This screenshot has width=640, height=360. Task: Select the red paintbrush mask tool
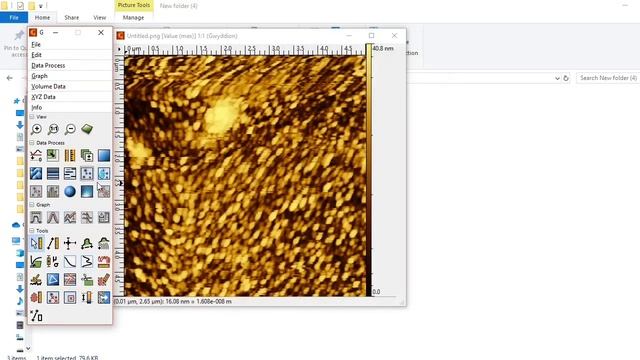point(104,280)
